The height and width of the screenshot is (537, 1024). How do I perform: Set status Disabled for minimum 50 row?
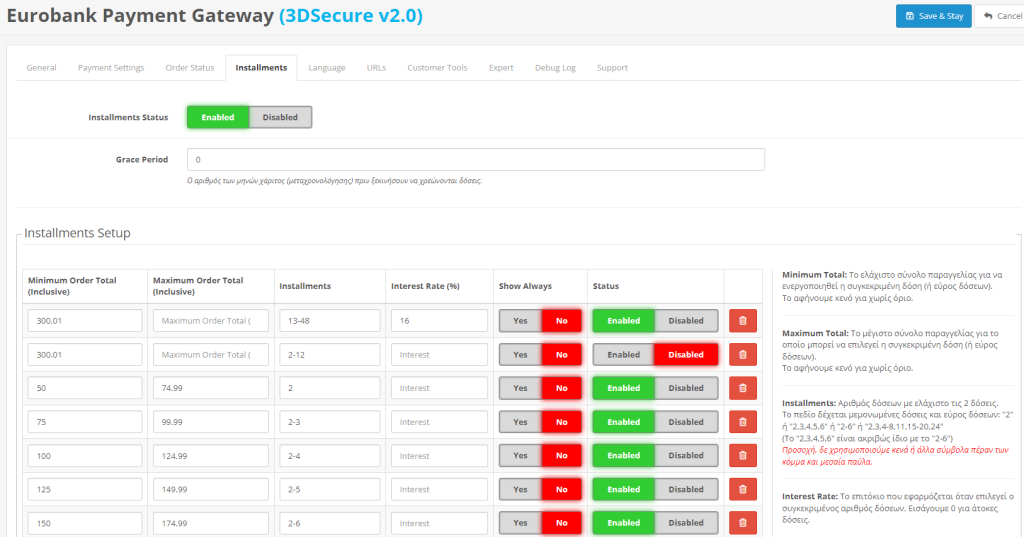pos(686,388)
